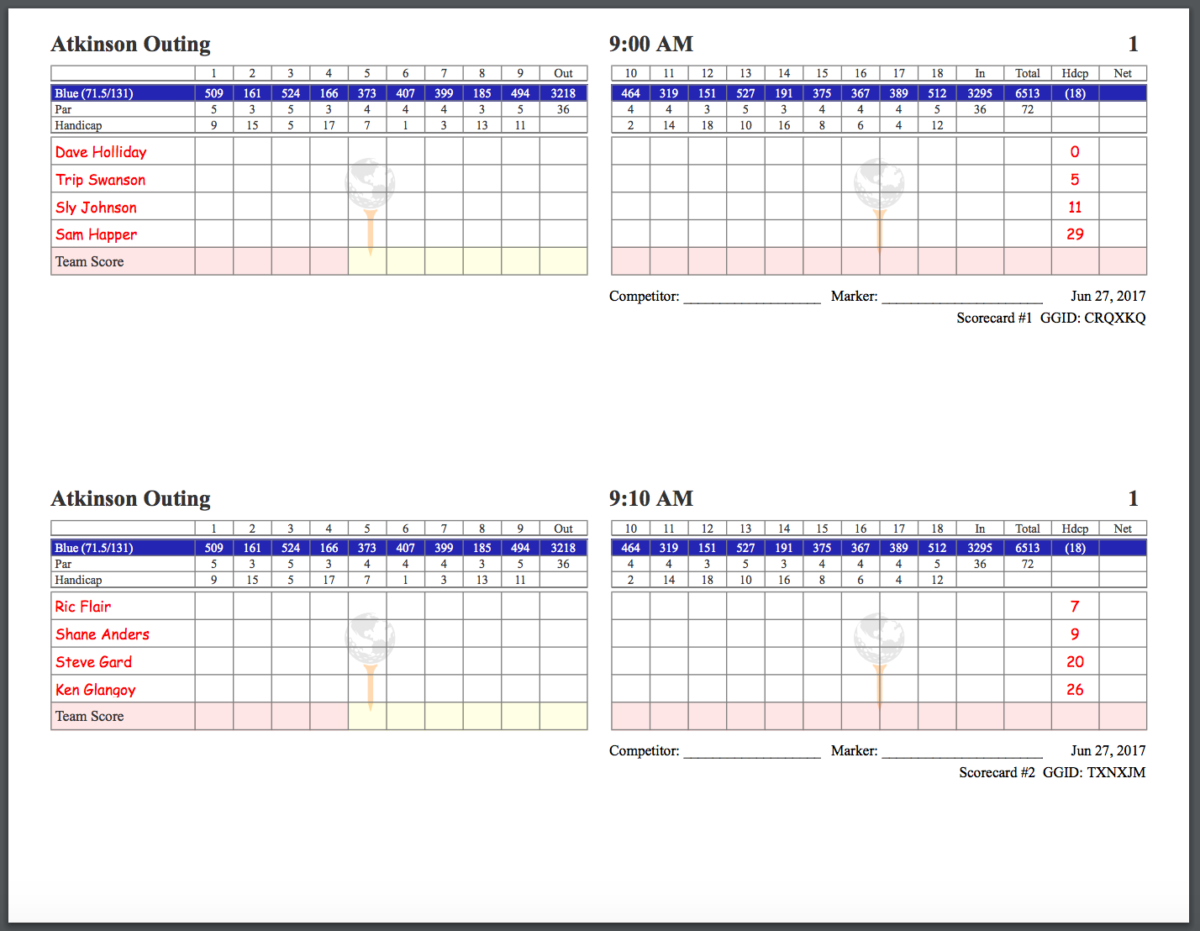Click the golf ball watermark on the 9:00 AM back nine
The image size is (1200, 931).
[879, 184]
